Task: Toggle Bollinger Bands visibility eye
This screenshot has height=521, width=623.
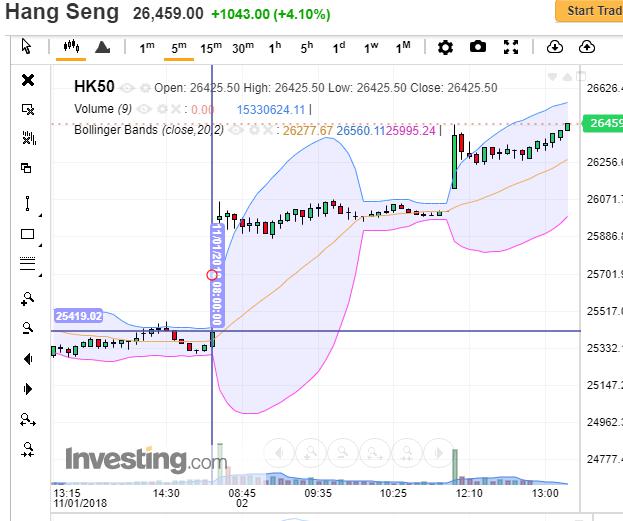Action: [x=236, y=130]
